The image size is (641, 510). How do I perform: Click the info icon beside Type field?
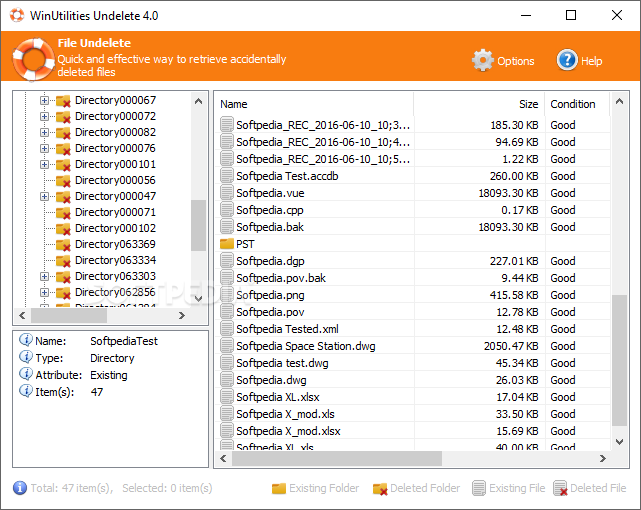26,357
